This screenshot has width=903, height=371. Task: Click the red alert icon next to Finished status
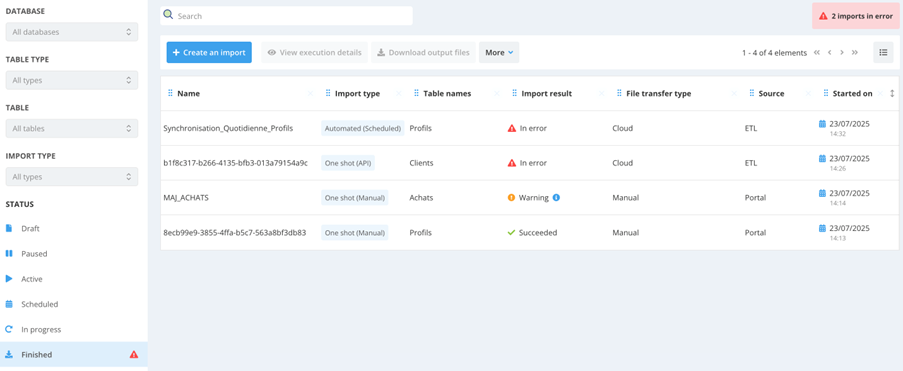click(x=134, y=354)
